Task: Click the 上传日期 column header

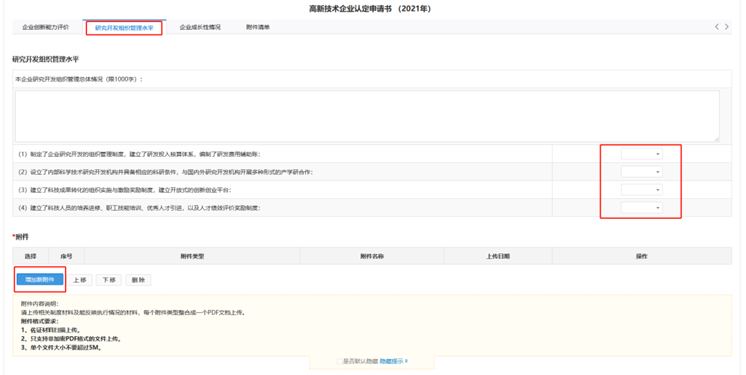Action: [498, 256]
